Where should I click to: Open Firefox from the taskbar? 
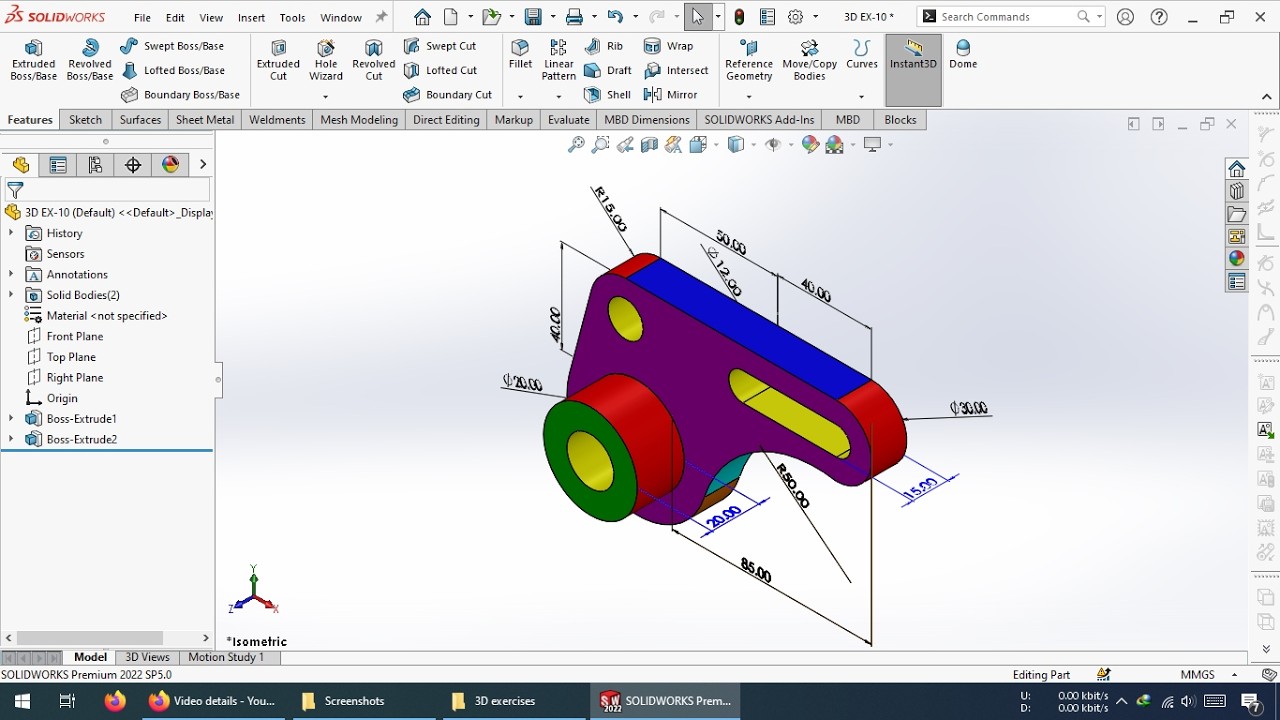click(x=115, y=701)
